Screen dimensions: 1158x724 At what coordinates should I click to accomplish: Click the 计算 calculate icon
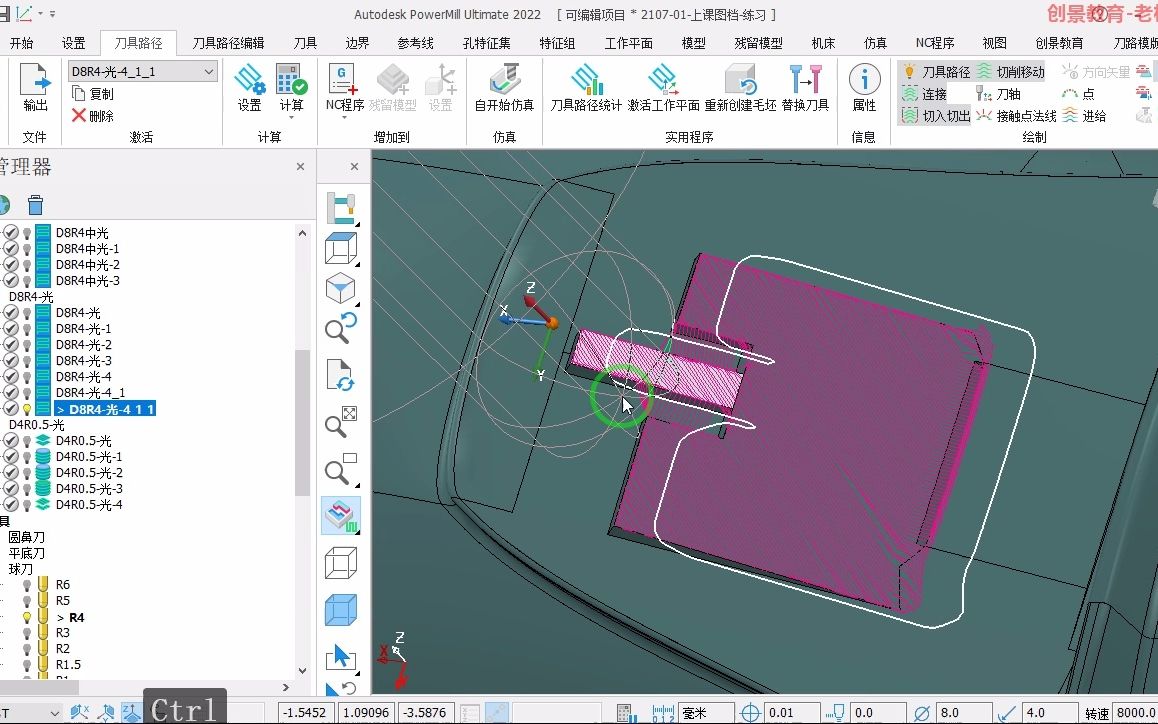coord(291,88)
